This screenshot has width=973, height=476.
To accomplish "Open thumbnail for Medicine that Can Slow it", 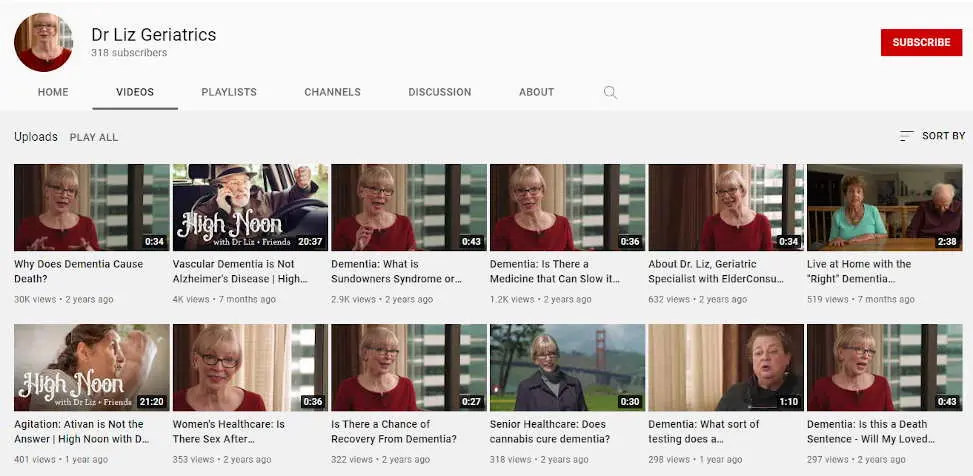I will coord(568,207).
